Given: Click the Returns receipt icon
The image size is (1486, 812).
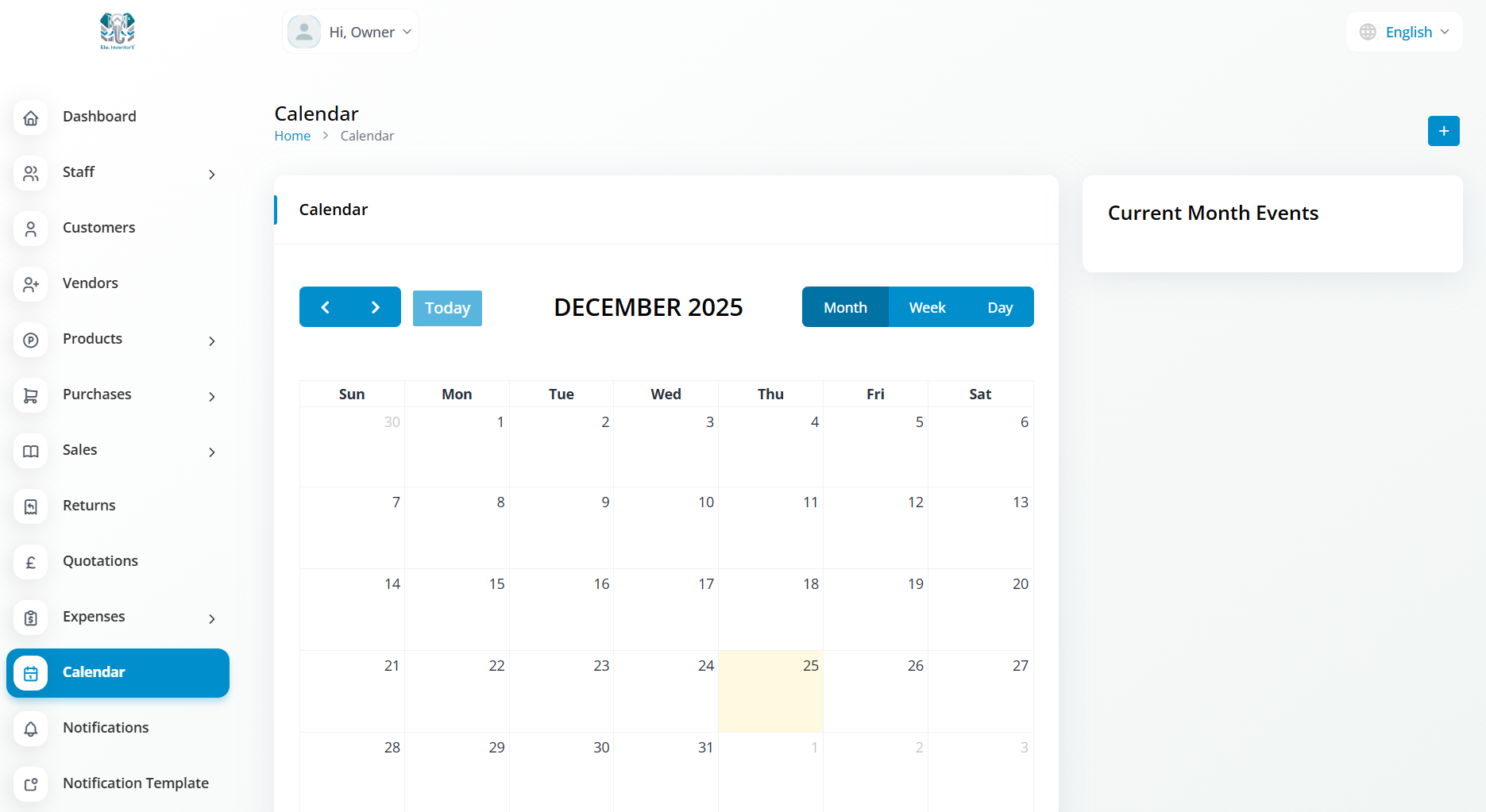Looking at the screenshot, I should (31, 506).
